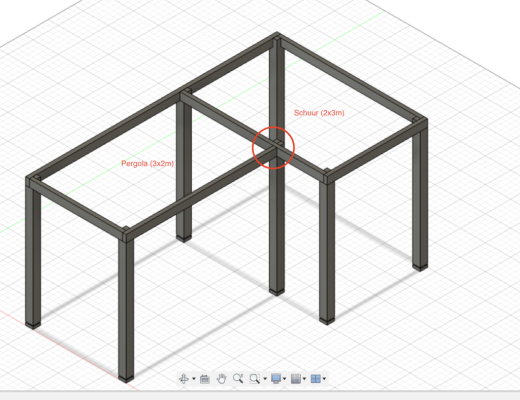Click the 'Schuur (2x3m)' label
This screenshot has width=520, height=400.
pos(319,113)
